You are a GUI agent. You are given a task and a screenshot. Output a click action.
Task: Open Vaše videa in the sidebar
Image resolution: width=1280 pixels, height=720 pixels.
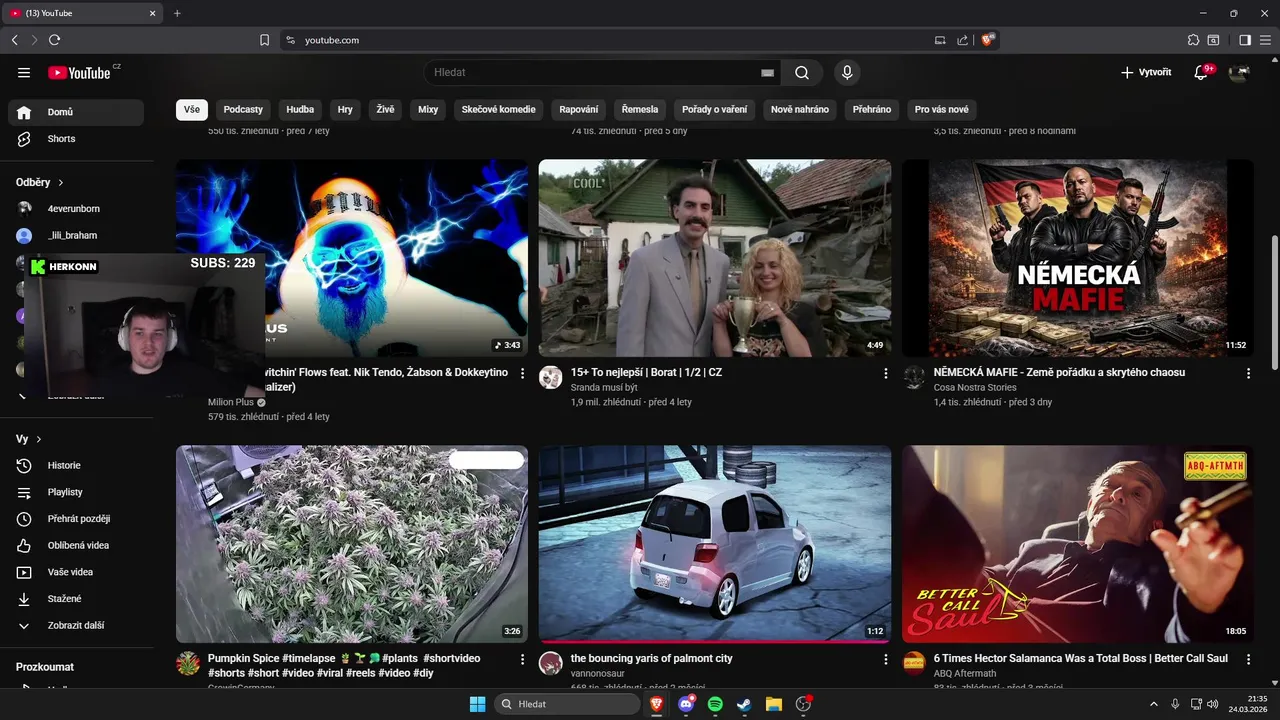[x=76, y=572]
